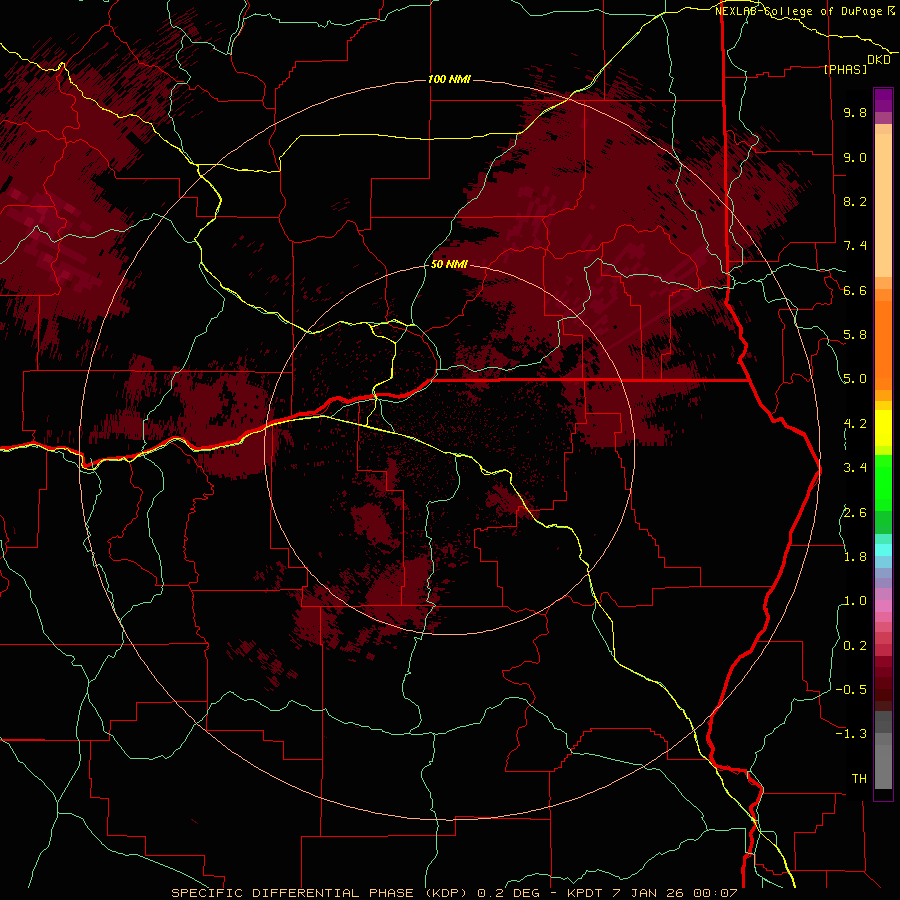The height and width of the screenshot is (900, 900).
Task: Click the 100 NMI range ring label
Action: tap(449, 79)
